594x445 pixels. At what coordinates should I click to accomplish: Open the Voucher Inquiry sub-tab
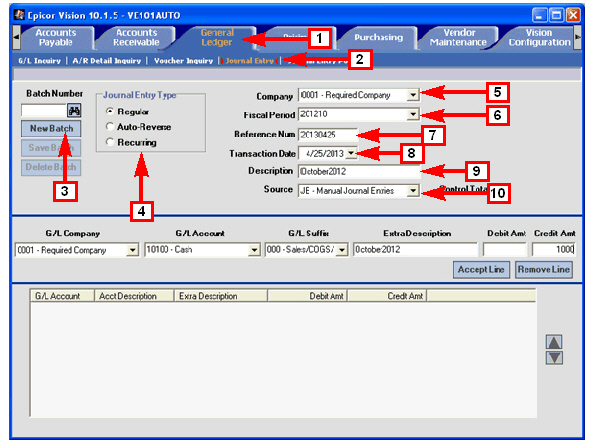(x=183, y=61)
